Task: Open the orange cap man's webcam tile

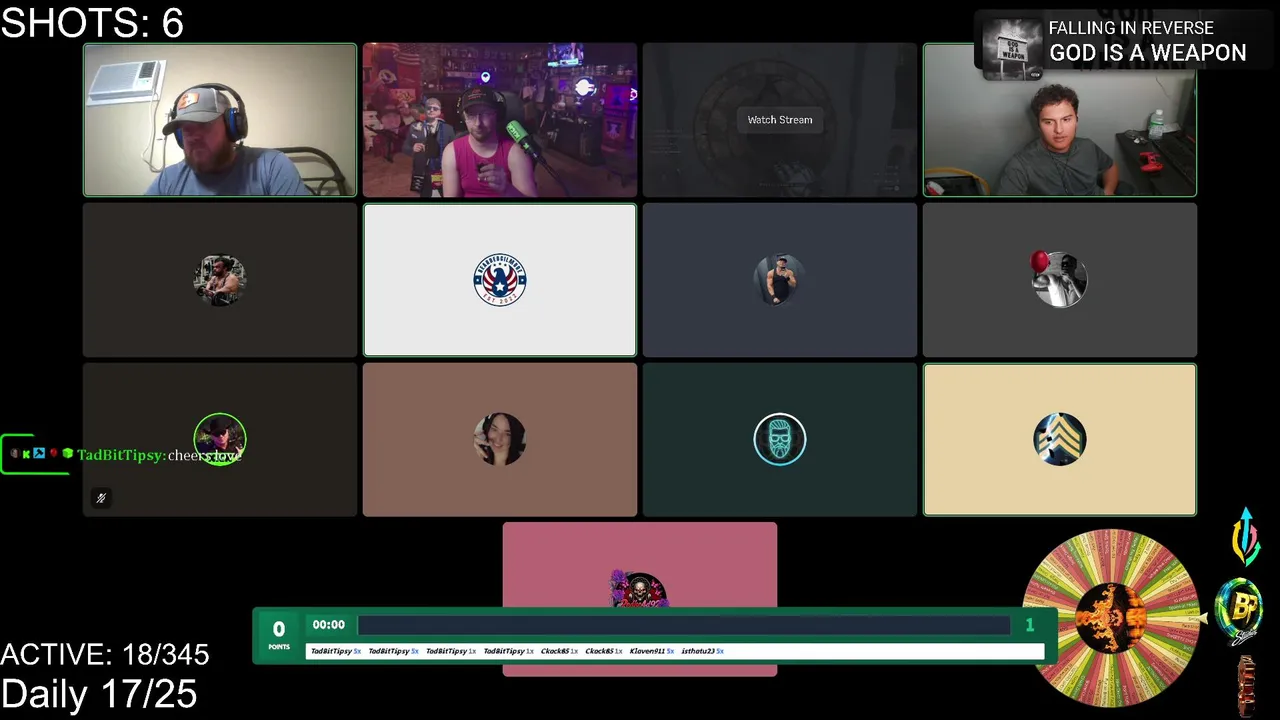Action: [x=220, y=120]
